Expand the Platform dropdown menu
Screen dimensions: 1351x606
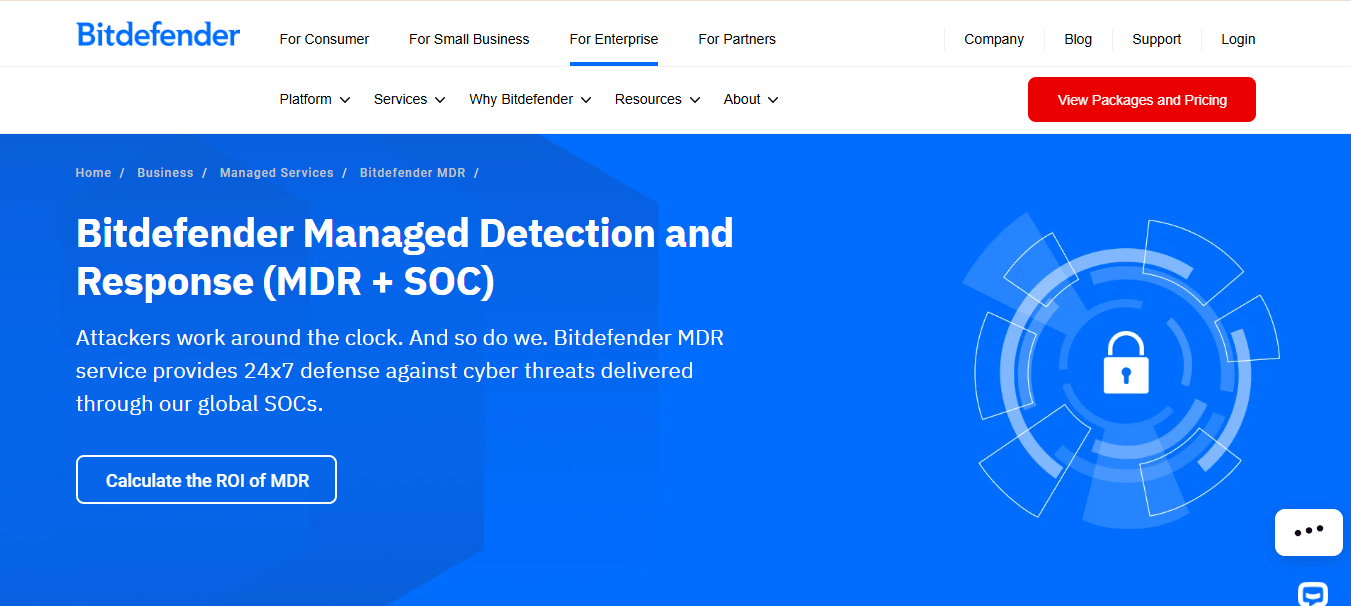pyautogui.click(x=315, y=99)
